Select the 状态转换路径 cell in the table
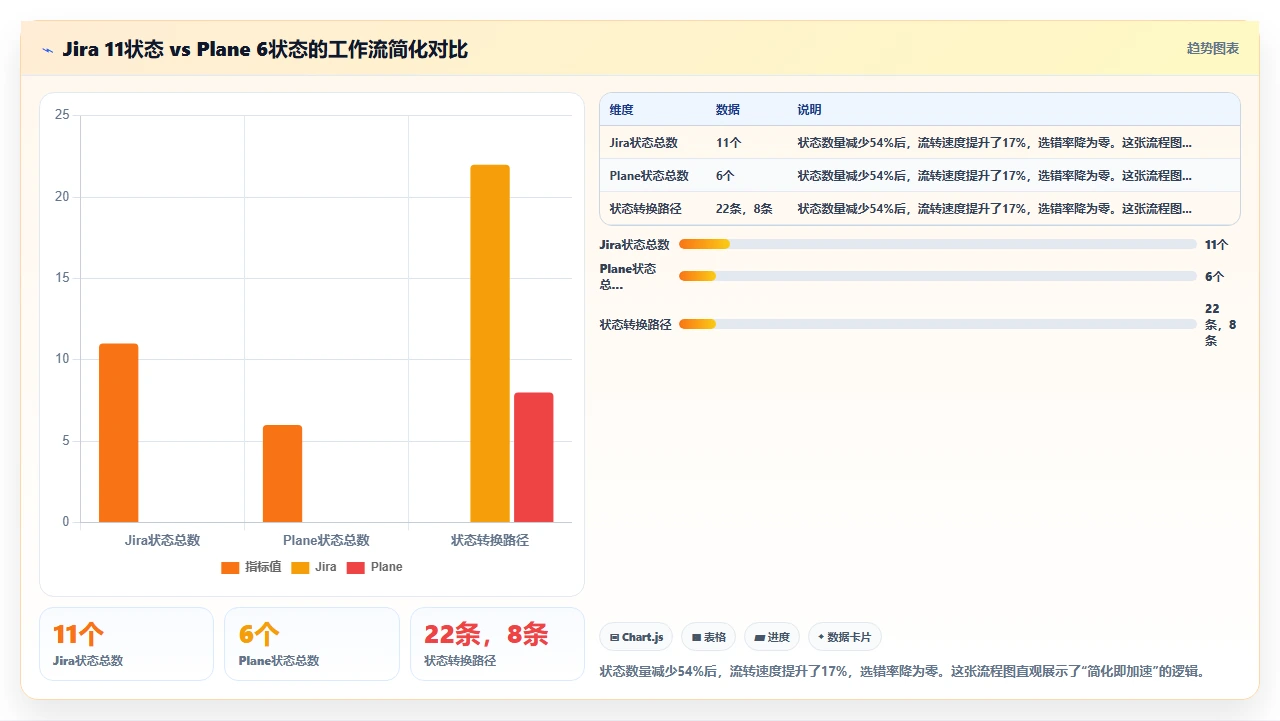1280x721 pixels. point(646,209)
